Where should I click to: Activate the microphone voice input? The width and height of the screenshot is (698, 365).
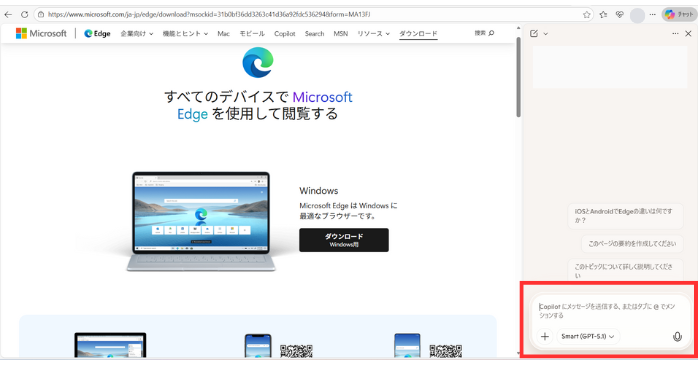pos(677,337)
